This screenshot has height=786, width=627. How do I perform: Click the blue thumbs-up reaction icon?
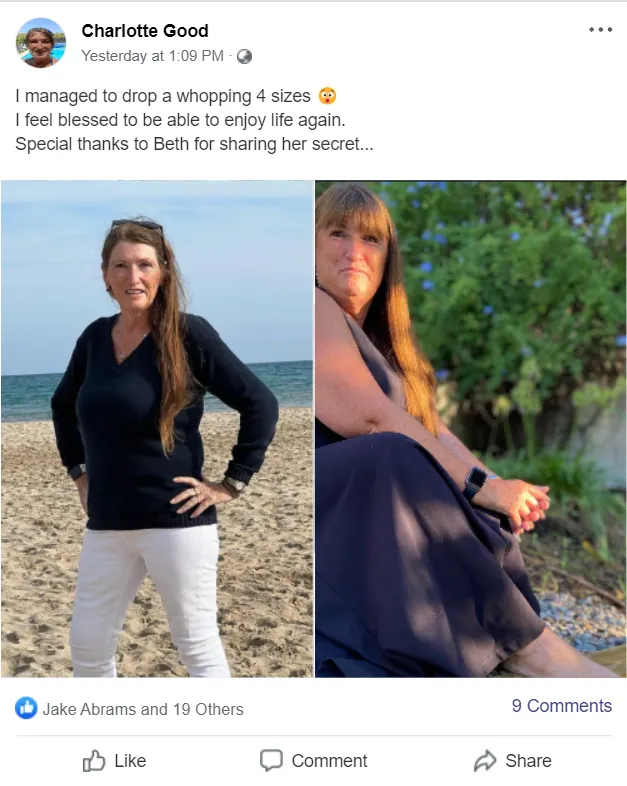pos(26,708)
